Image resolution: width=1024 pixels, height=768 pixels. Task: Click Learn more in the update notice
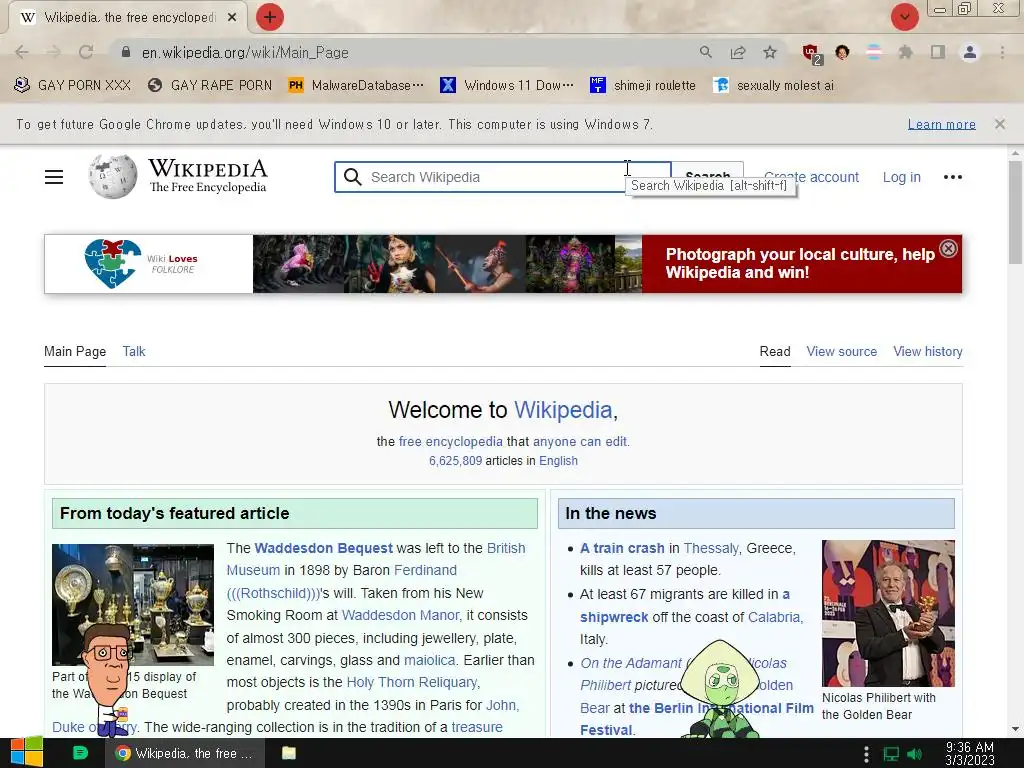941,124
